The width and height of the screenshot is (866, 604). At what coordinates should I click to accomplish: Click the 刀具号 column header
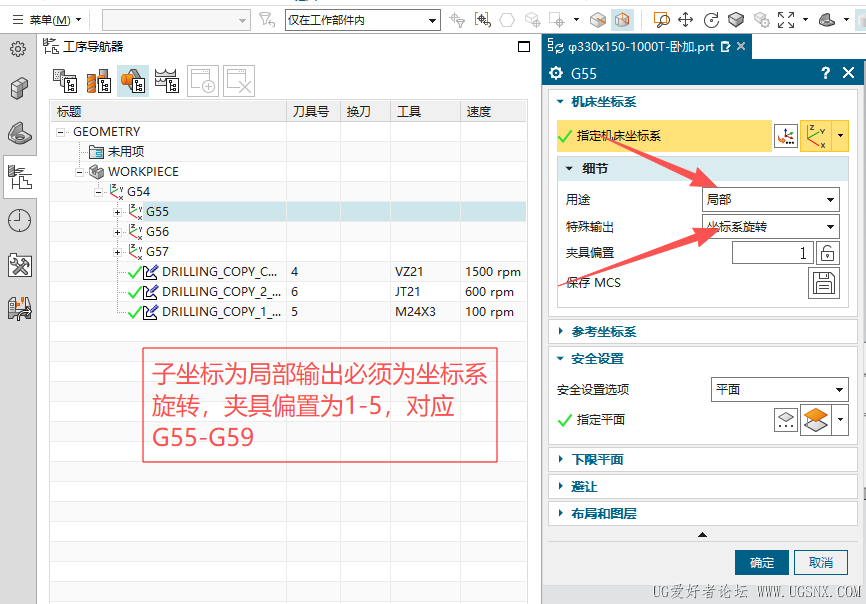313,112
